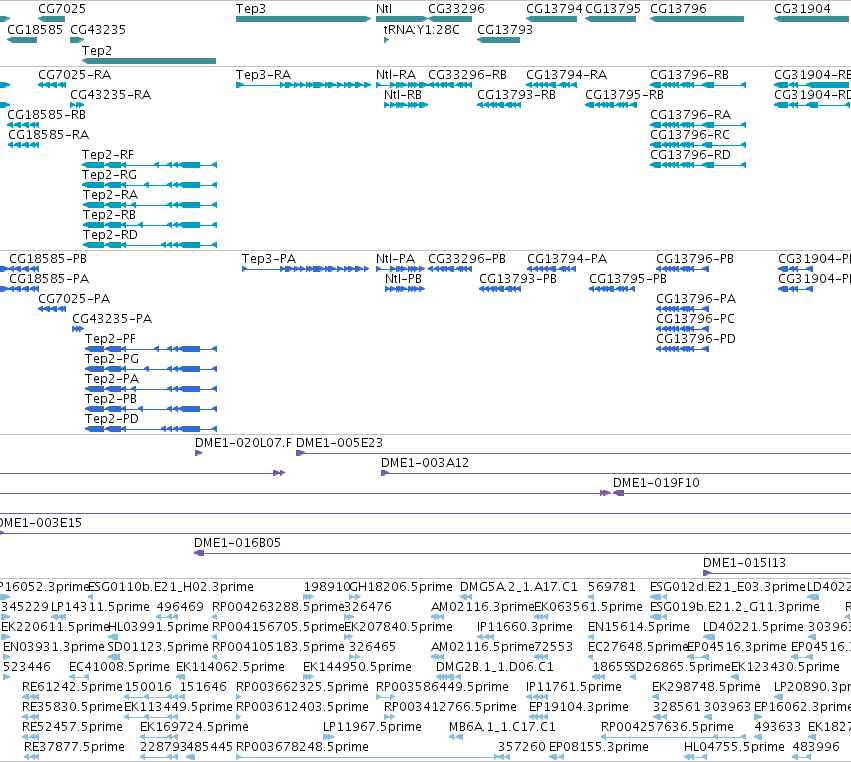Select the CG13796 gene bar

click(x=697, y=19)
